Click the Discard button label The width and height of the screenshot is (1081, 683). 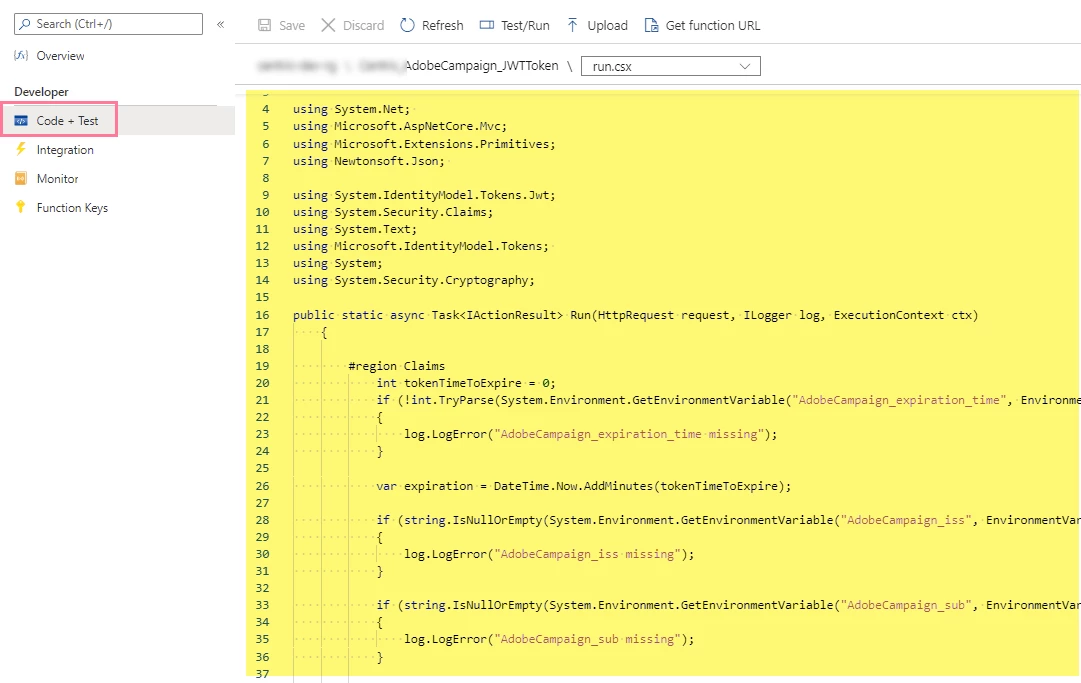pos(363,26)
